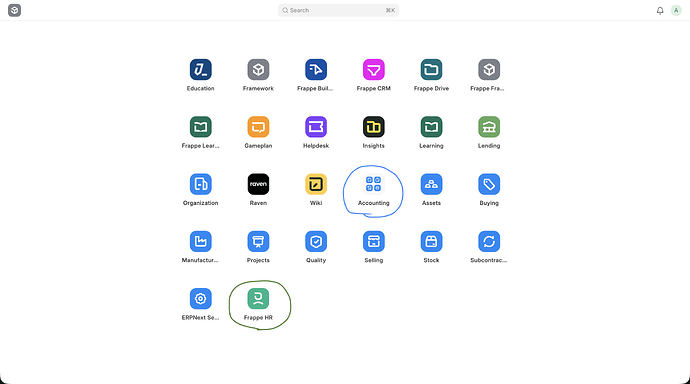Viewport: 690px width, 384px height.
Task: Open the Framework app icon
Action: coord(258,69)
